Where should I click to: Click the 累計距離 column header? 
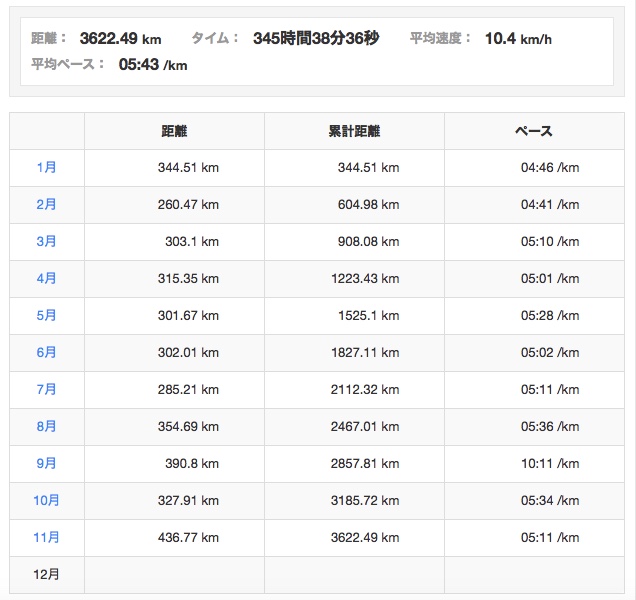coord(354,131)
